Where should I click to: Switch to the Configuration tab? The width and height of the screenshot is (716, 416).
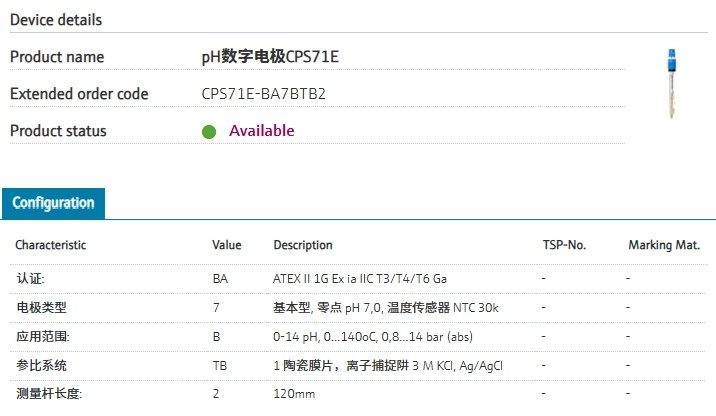point(53,203)
